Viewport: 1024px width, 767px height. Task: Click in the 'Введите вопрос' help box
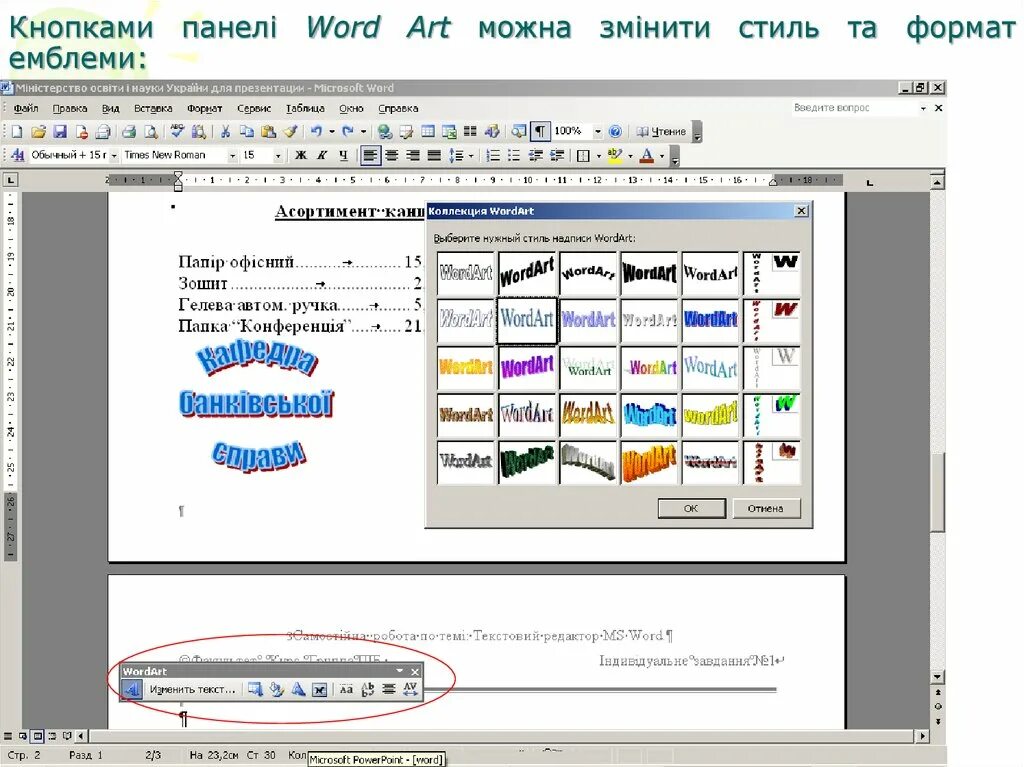[855, 108]
